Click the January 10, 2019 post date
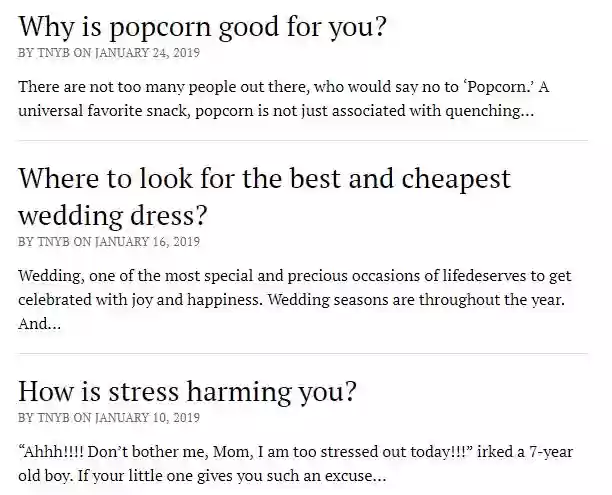 (x=148, y=418)
